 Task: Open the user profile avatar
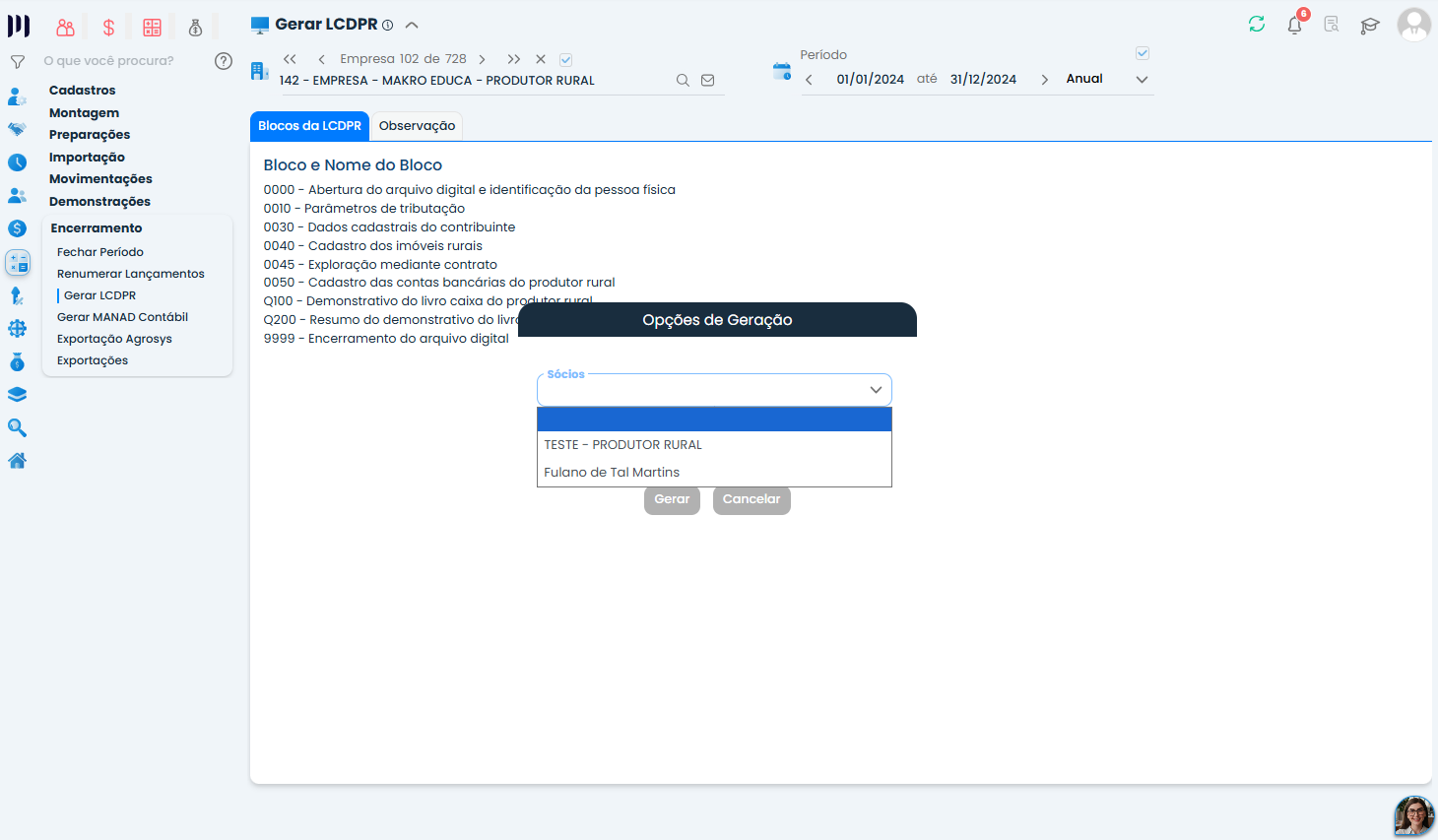1414,24
